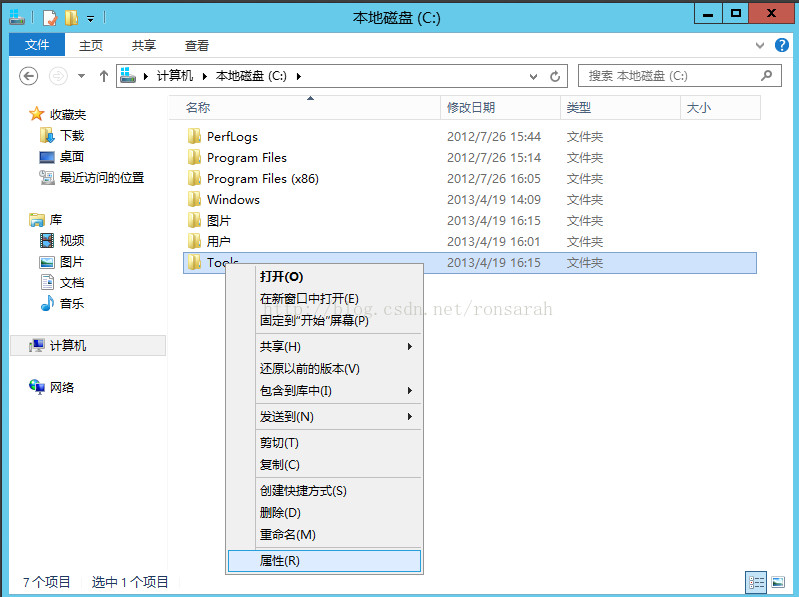Choose 在新窗口中打开(E) in context menu
799x597 pixels.
(324, 298)
